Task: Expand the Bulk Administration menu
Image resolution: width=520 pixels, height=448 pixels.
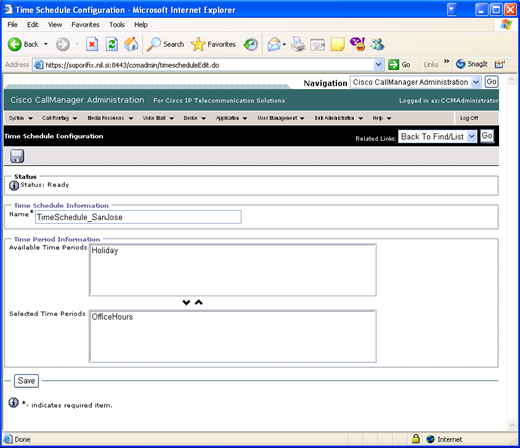Action: [339, 118]
